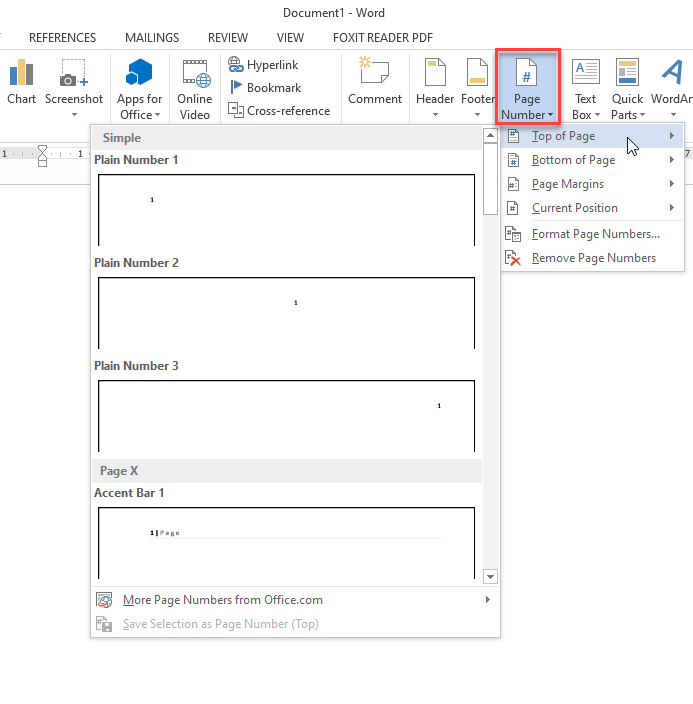Viewport: 693px width, 704px height.
Task: Choose Format Page Numbers option
Action: click(x=594, y=234)
